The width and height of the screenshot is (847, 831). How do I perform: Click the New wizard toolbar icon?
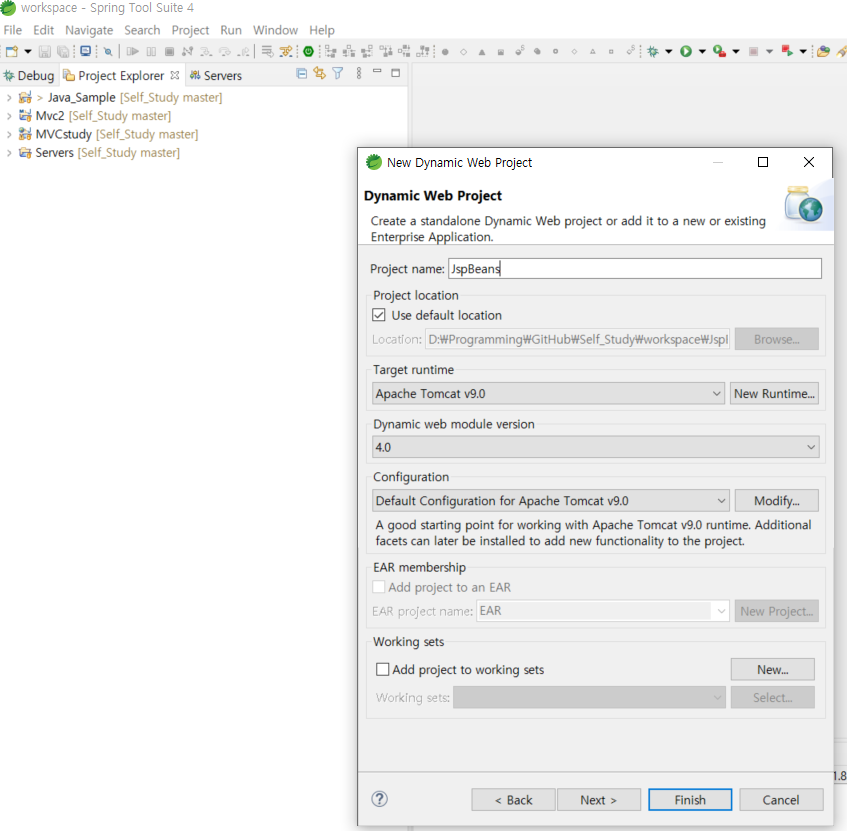click(x=11, y=51)
